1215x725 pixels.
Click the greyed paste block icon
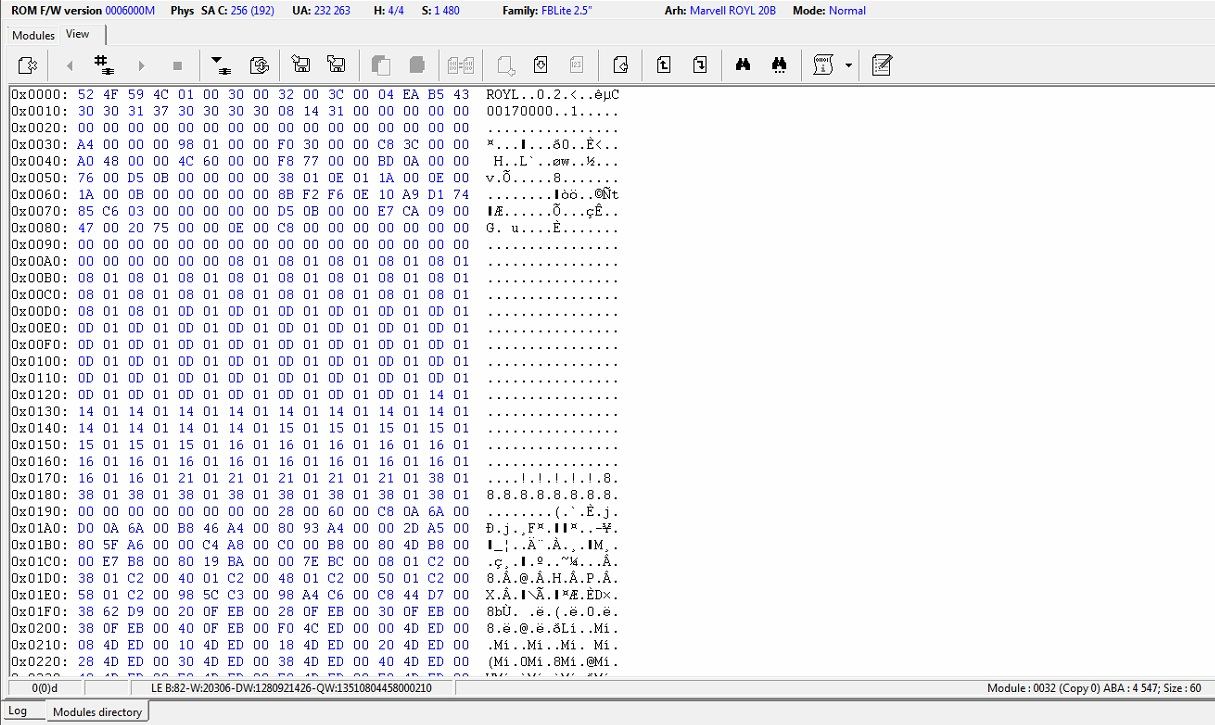click(417, 65)
